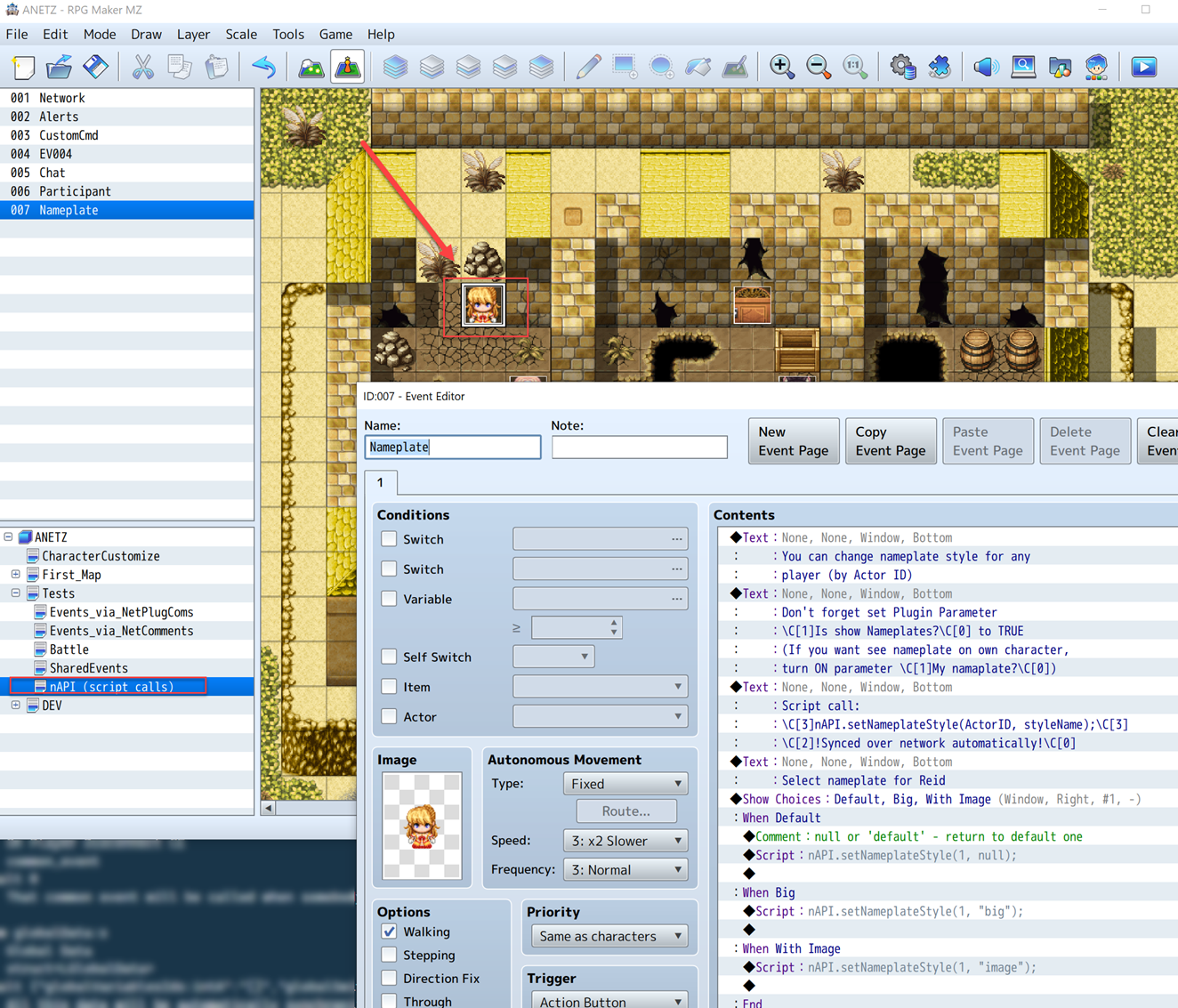
Task: Enable the Item condition checkbox
Action: [x=389, y=687]
